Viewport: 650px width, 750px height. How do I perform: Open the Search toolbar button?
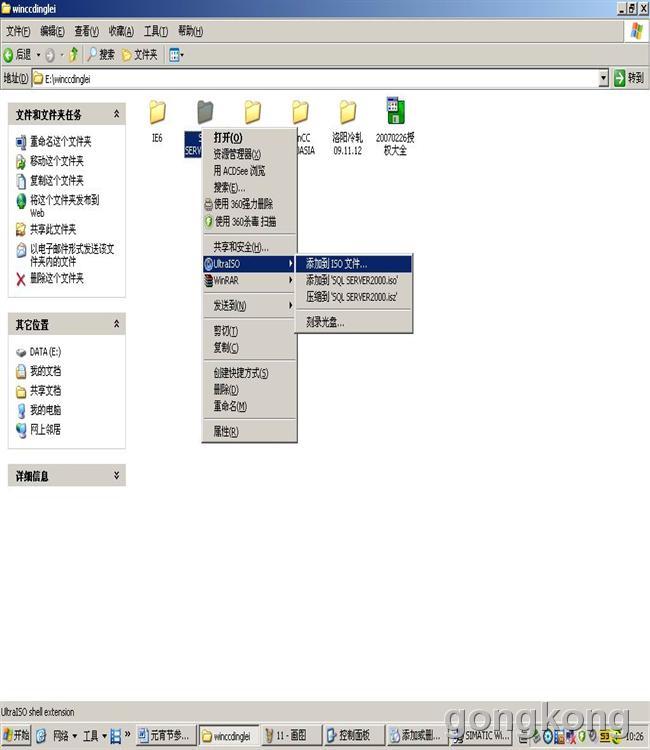101,54
